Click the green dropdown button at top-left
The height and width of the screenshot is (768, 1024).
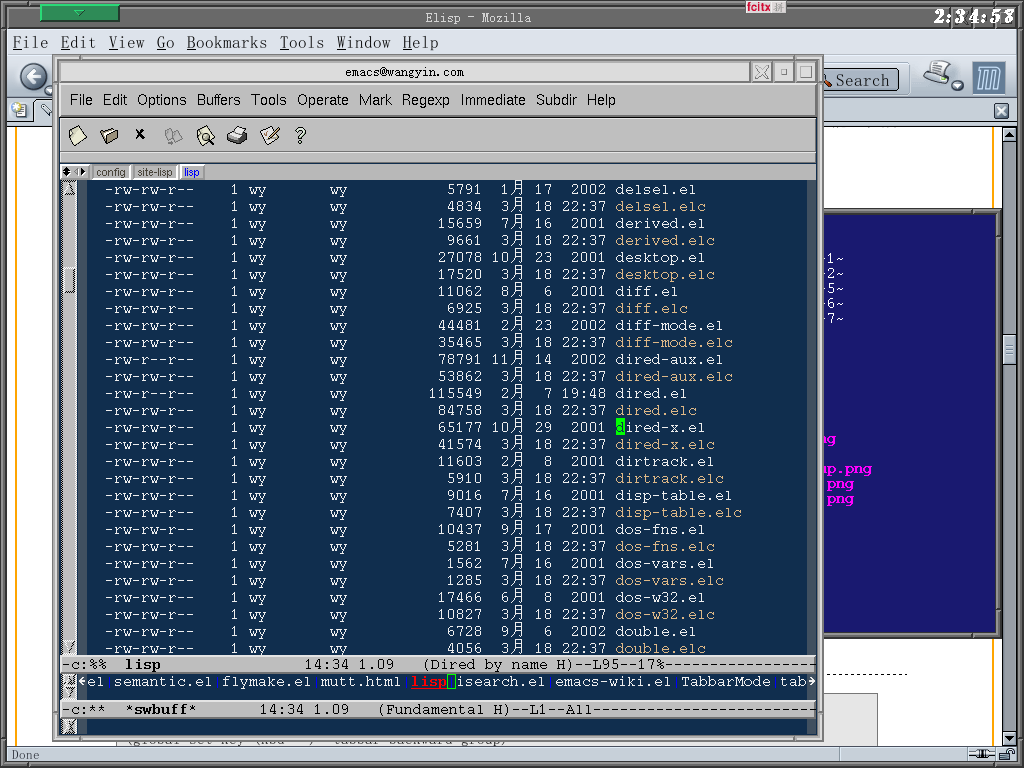[x=79, y=13]
